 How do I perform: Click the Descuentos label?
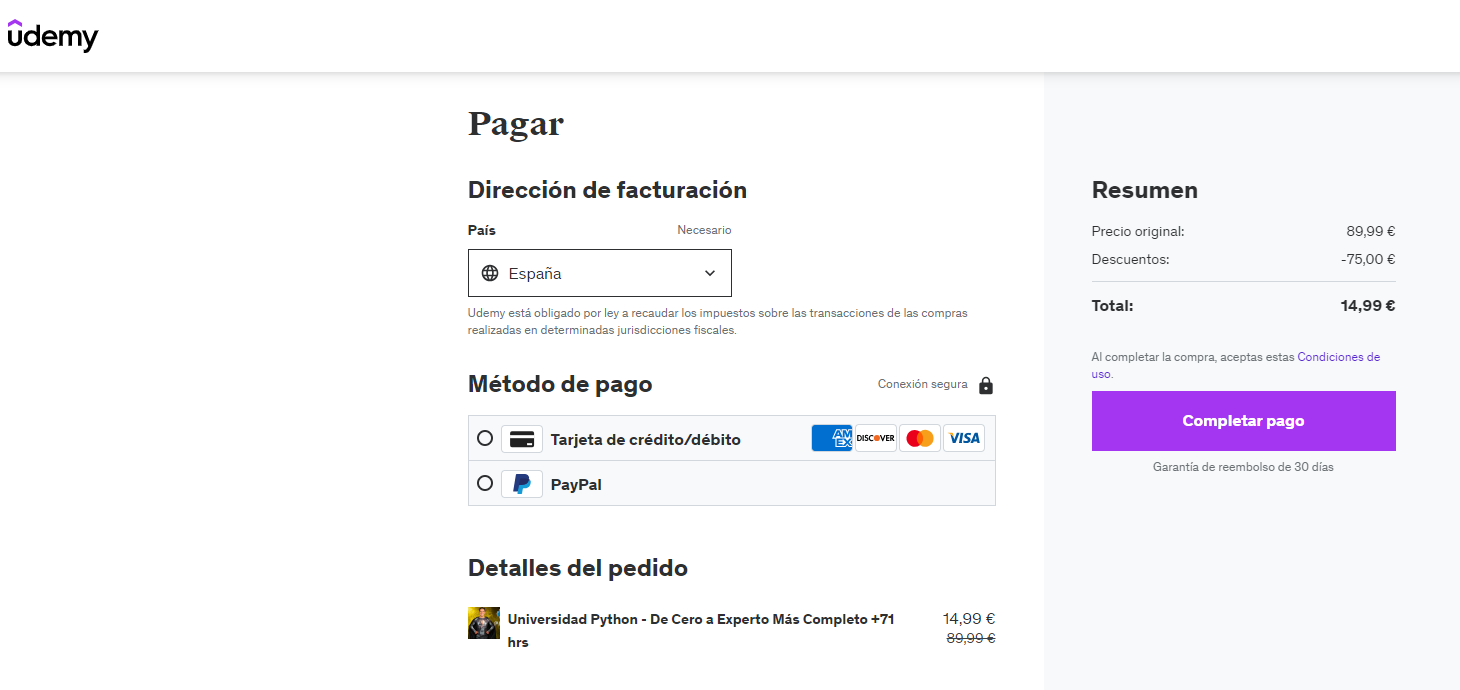pos(1131,259)
